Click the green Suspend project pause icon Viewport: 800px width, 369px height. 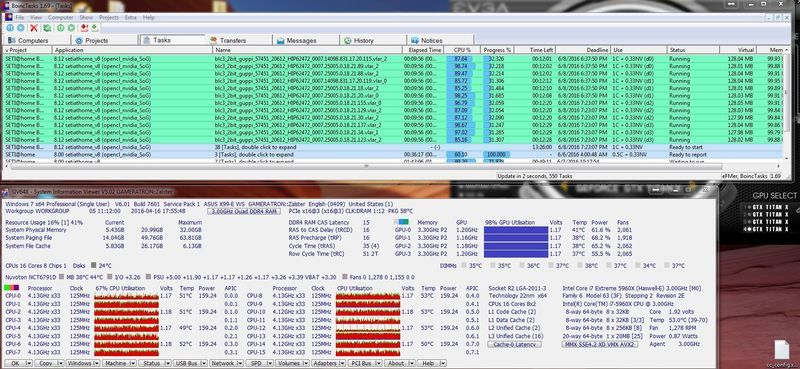pyautogui.click(x=61, y=28)
